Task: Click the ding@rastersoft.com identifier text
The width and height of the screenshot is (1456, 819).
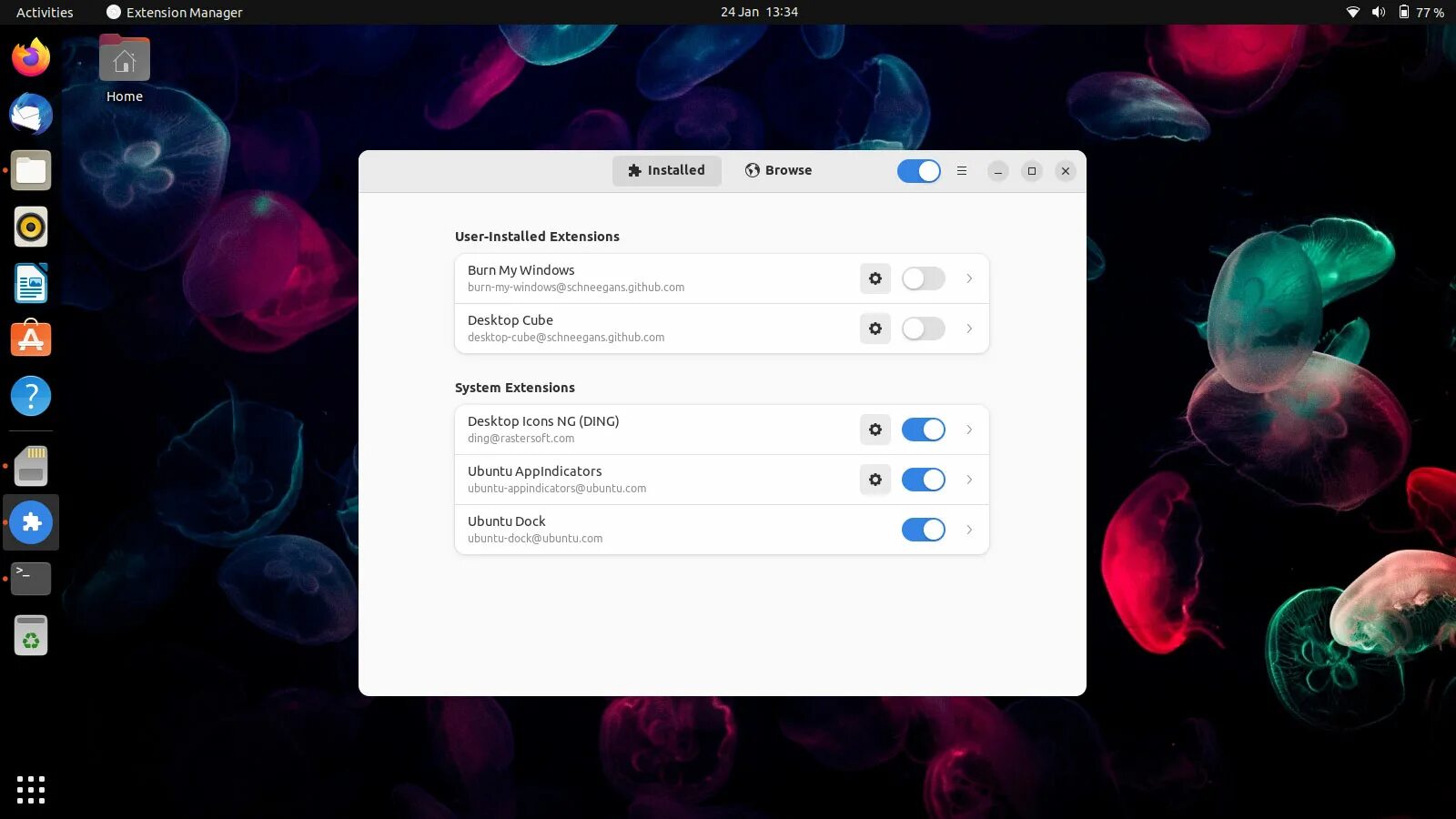Action: click(x=521, y=439)
